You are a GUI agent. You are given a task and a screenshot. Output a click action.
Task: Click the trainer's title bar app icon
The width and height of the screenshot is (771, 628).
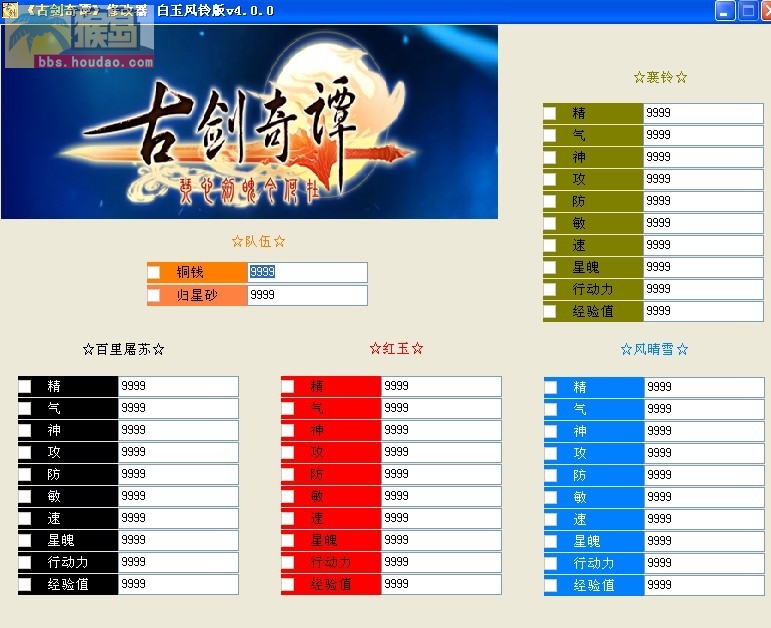click(9, 10)
